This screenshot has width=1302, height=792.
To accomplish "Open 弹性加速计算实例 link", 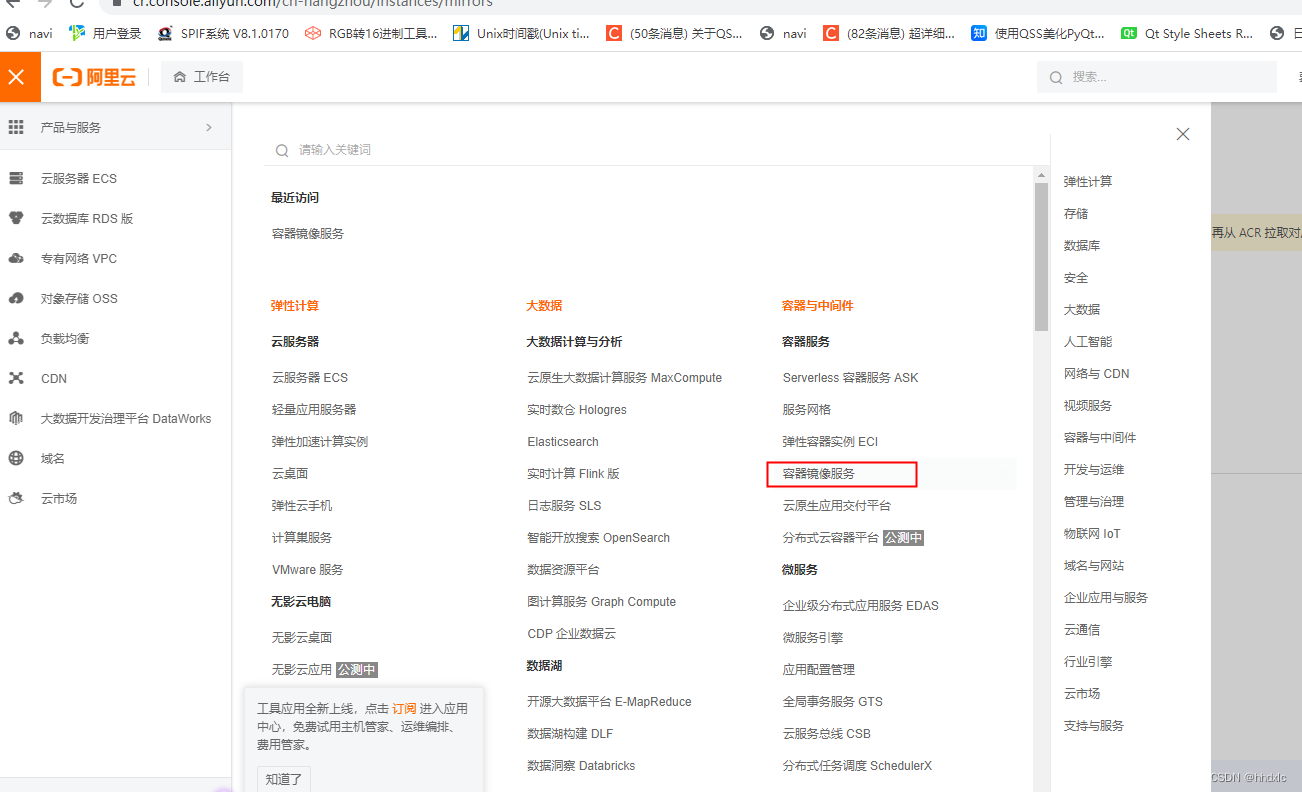I will pos(320,442).
